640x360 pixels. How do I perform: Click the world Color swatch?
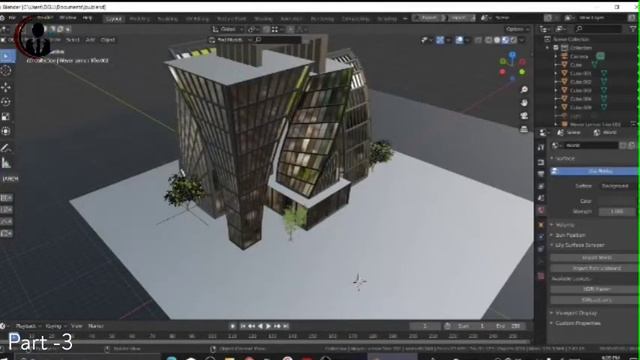point(617,201)
